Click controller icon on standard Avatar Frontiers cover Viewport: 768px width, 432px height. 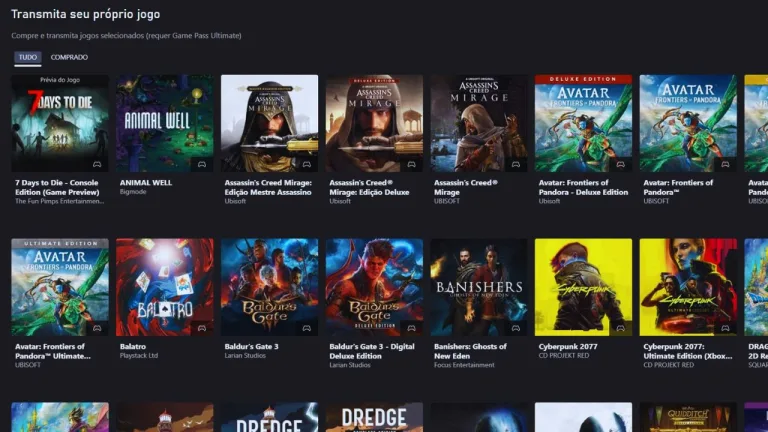tap(725, 165)
